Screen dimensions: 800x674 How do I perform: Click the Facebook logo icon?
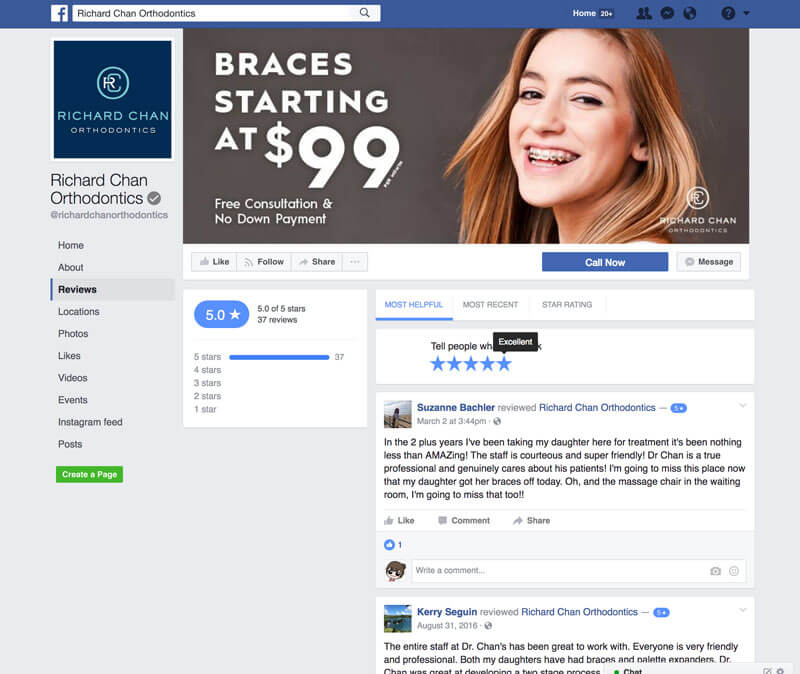click(x=59, y=14)
